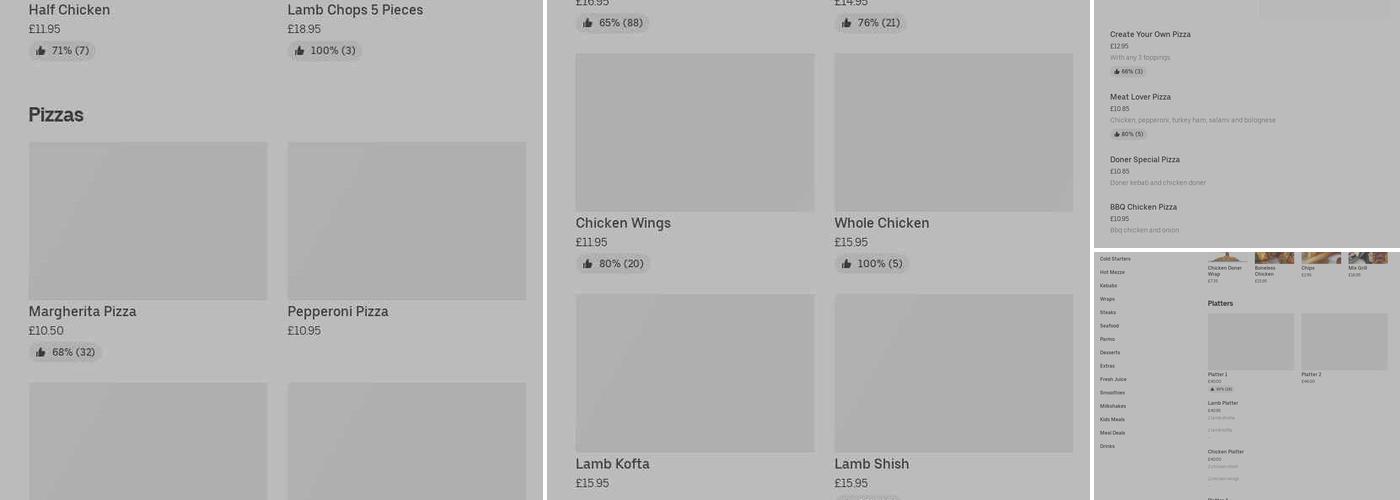Click the 76% (21) thumbs-up rating
Screen dimensions: 1400x500
coord(870,23)
